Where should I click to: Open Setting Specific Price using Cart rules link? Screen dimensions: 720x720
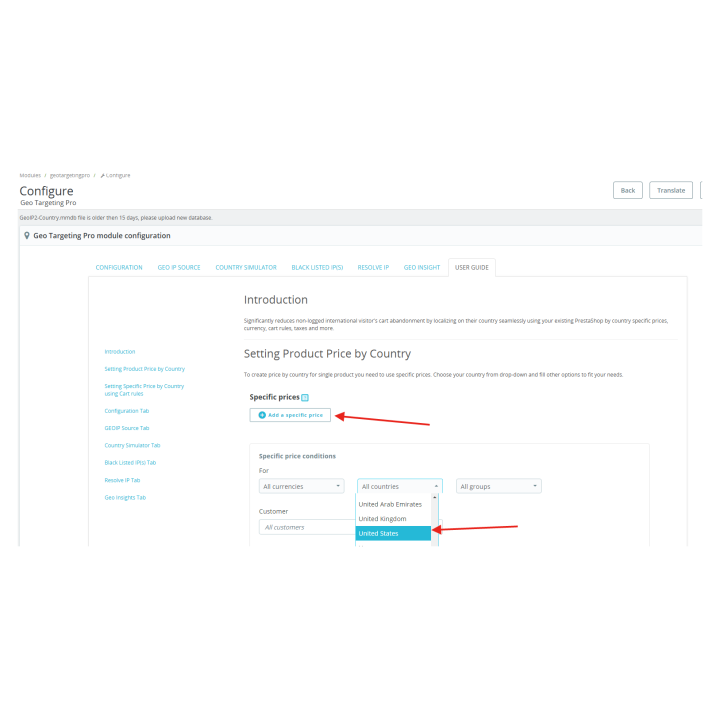(144, 390)
